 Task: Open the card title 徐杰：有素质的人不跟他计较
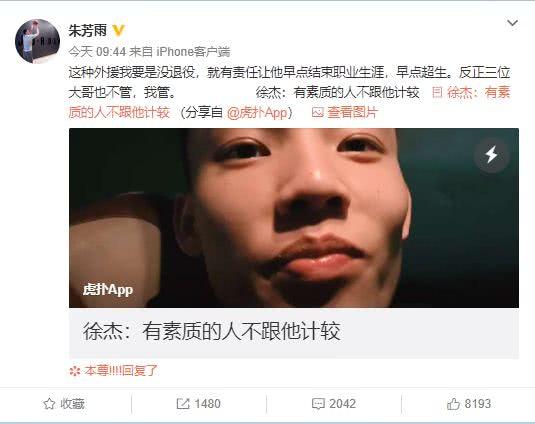point(212,331)
